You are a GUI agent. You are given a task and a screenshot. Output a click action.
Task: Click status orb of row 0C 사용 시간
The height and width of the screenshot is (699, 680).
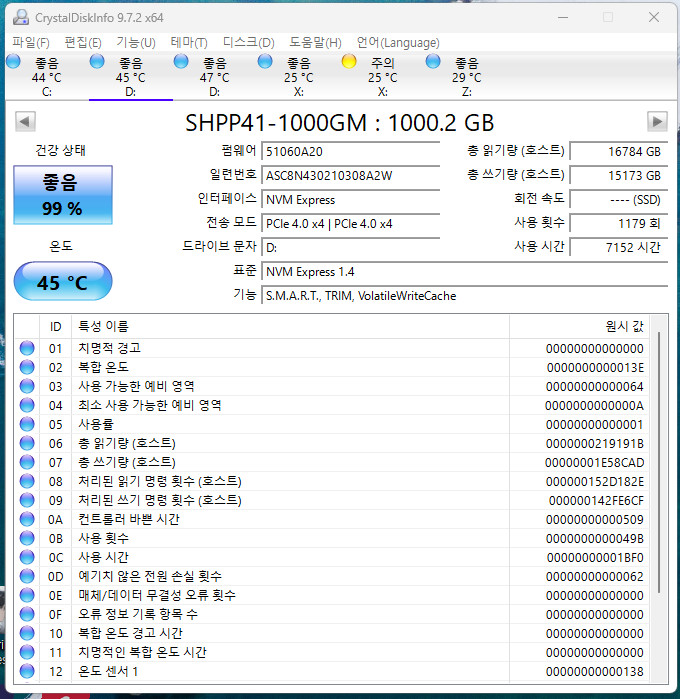pyautogui.click(x=27, y=558)
